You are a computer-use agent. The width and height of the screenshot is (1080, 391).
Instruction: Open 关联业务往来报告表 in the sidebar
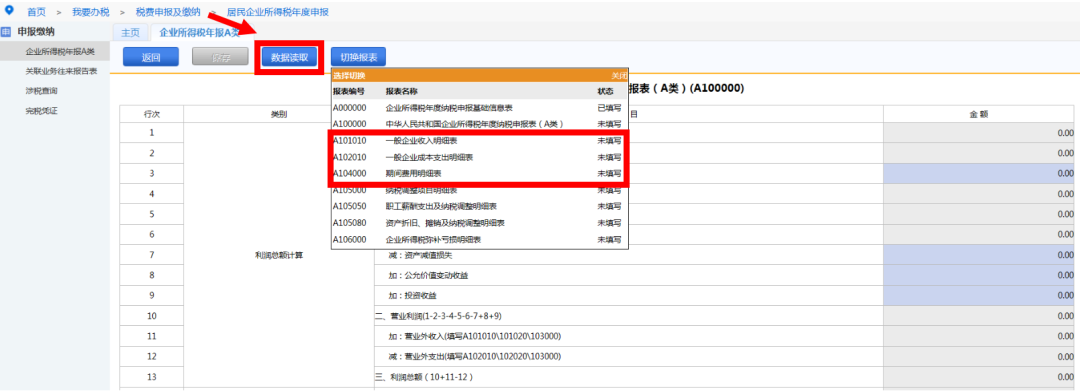[61, 71]
